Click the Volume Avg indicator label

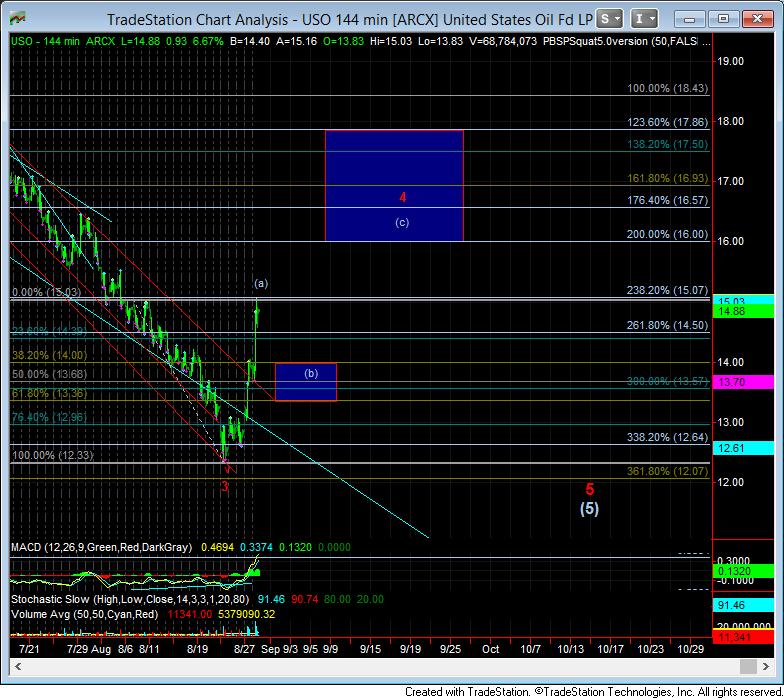coord(84,614)
